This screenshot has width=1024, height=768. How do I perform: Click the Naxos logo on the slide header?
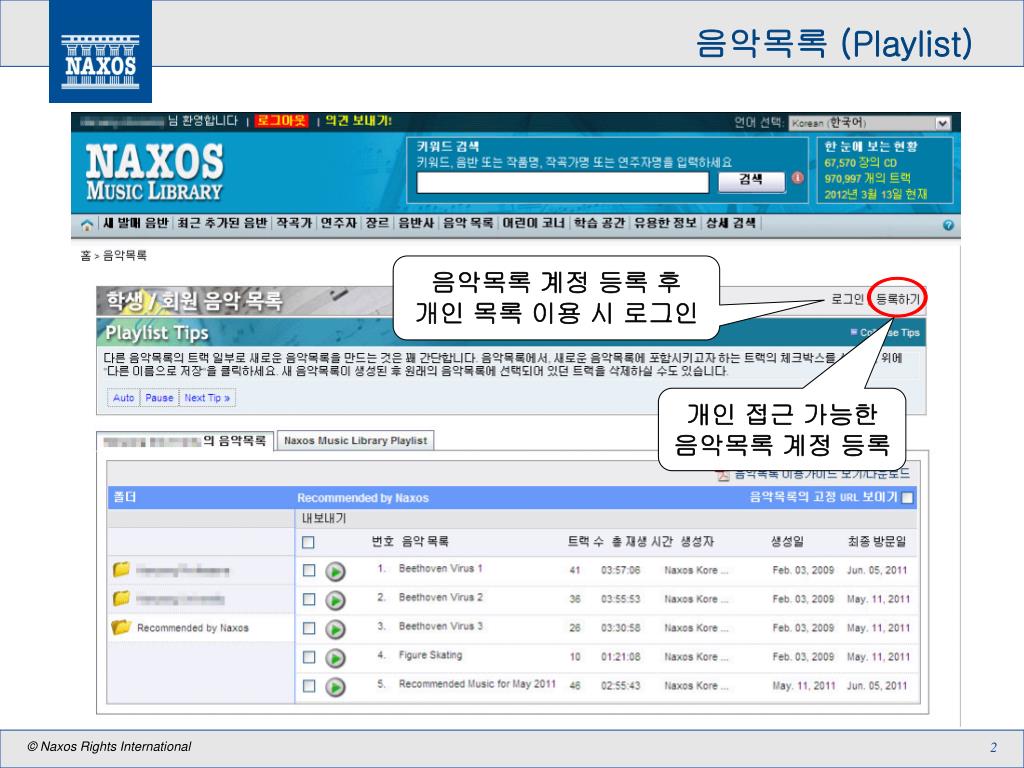pos(100,52)
